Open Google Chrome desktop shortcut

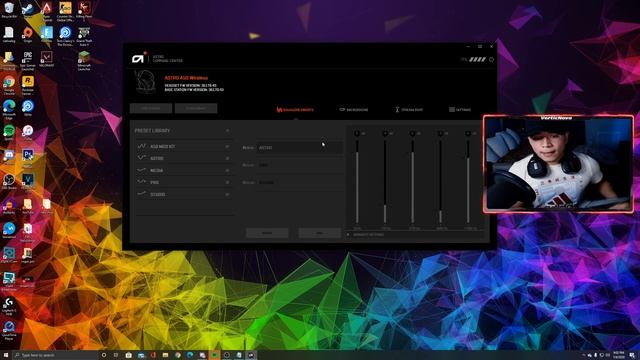tap(9, 85)
